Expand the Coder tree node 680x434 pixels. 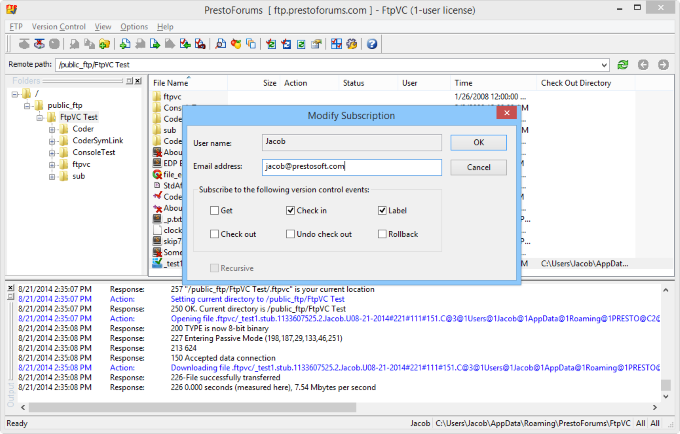52,129
